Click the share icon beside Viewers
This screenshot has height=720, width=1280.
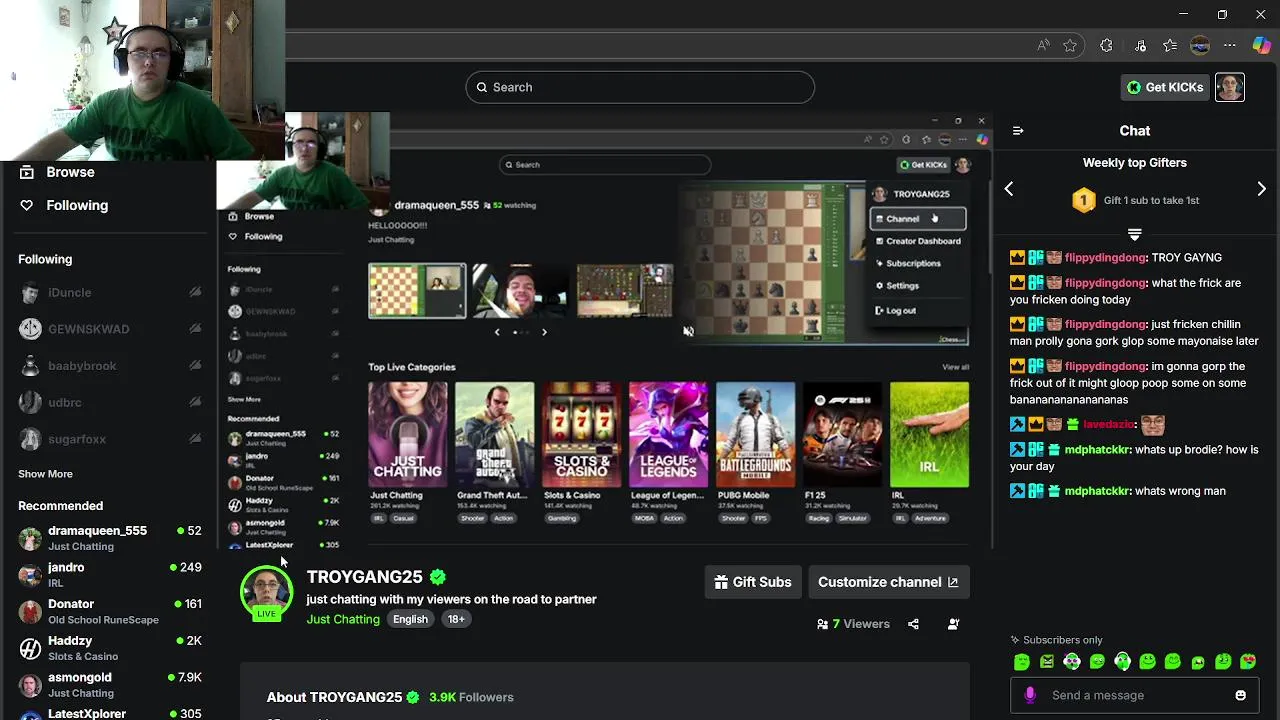click(913, 624)
